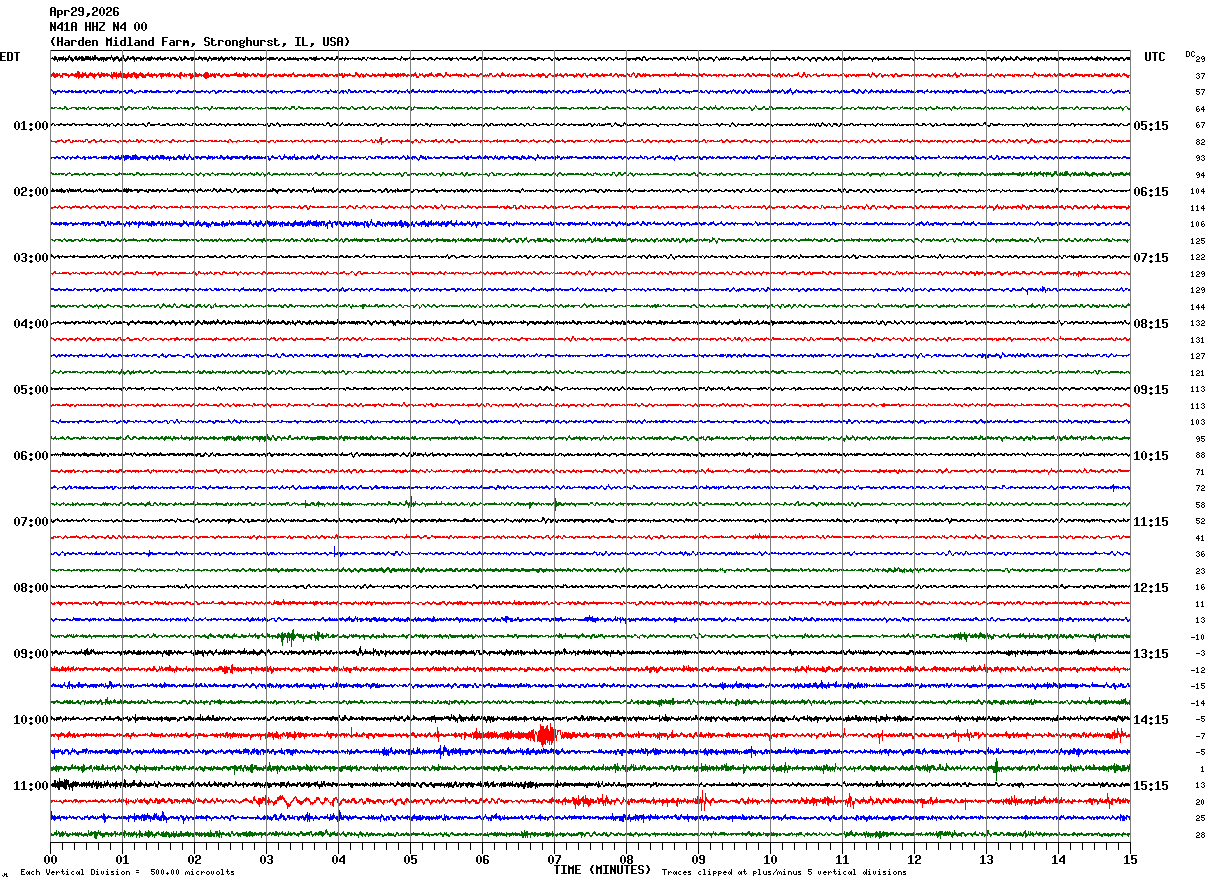Click the 'UTC' timezone label

(x=1155, y=57)
